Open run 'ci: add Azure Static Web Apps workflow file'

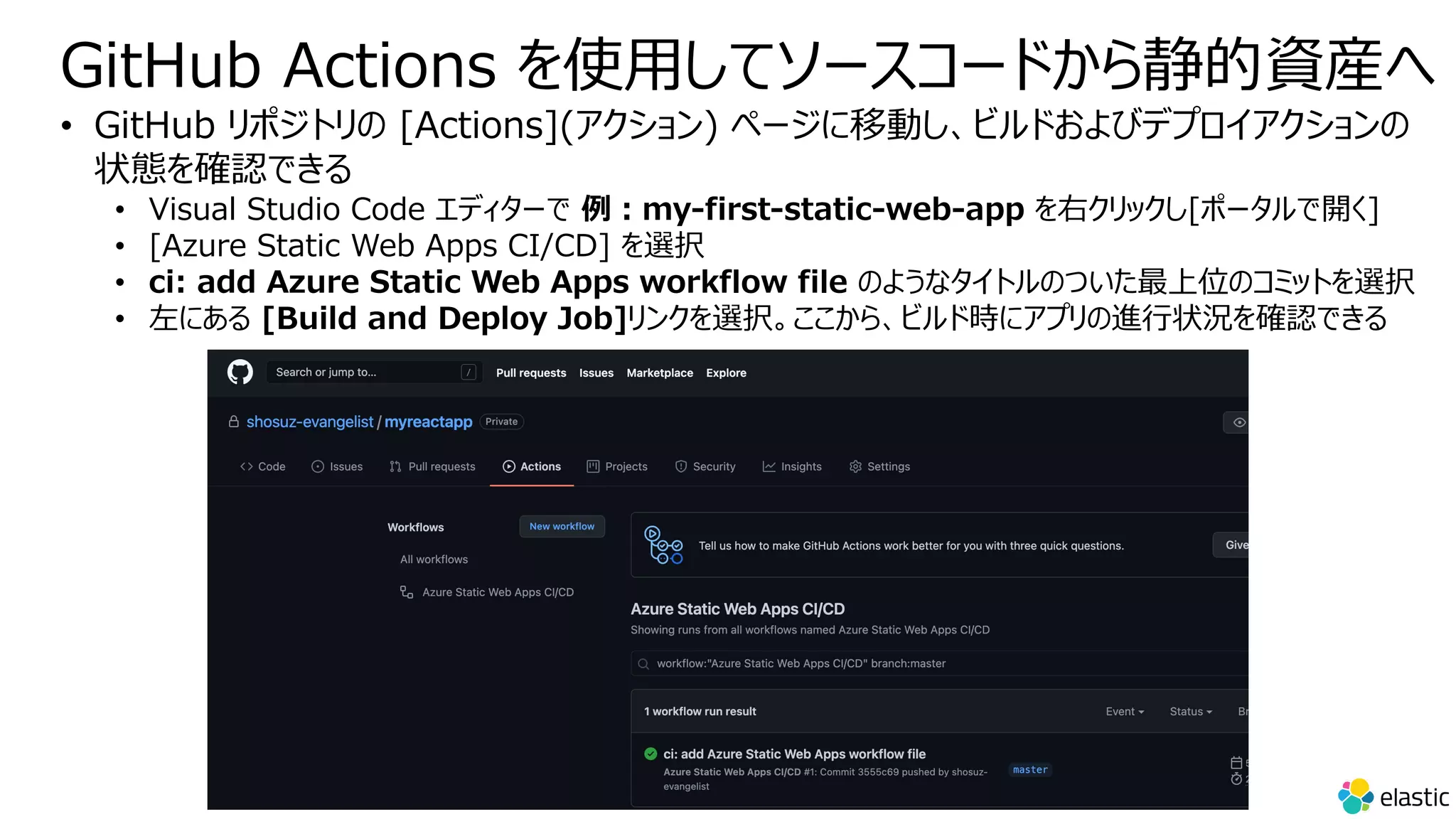tap(794, 754)
